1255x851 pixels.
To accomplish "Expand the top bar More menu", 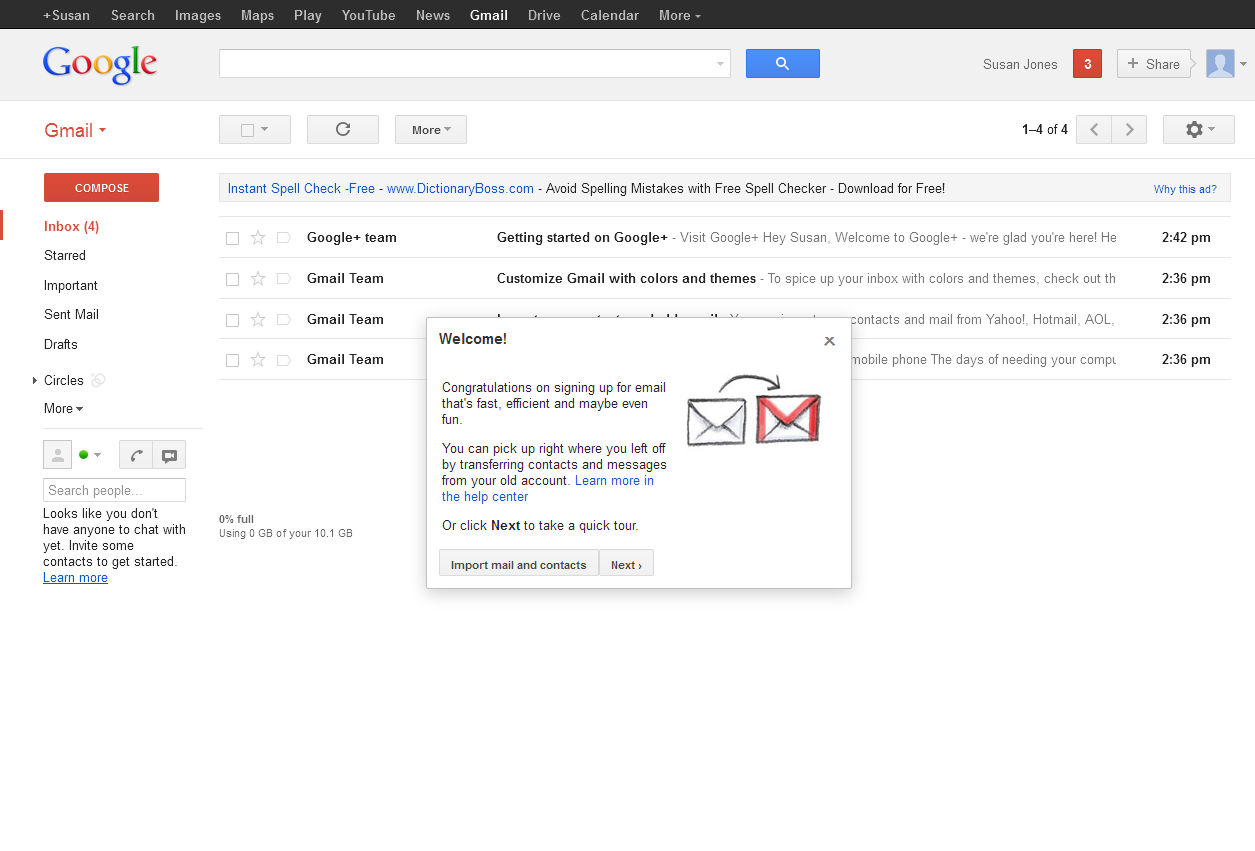I will 680,15.
